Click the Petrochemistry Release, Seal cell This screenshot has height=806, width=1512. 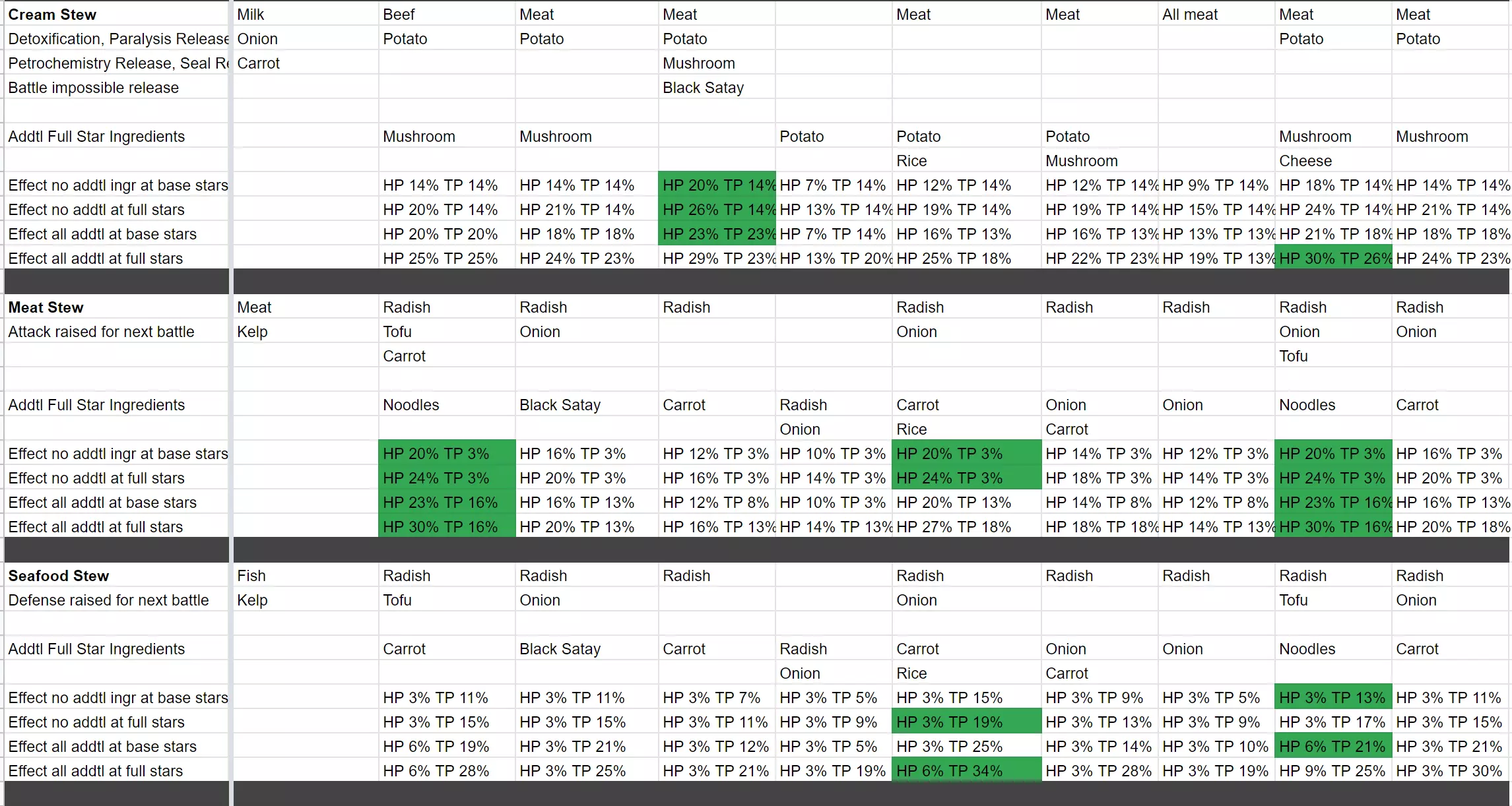point(117,63)
